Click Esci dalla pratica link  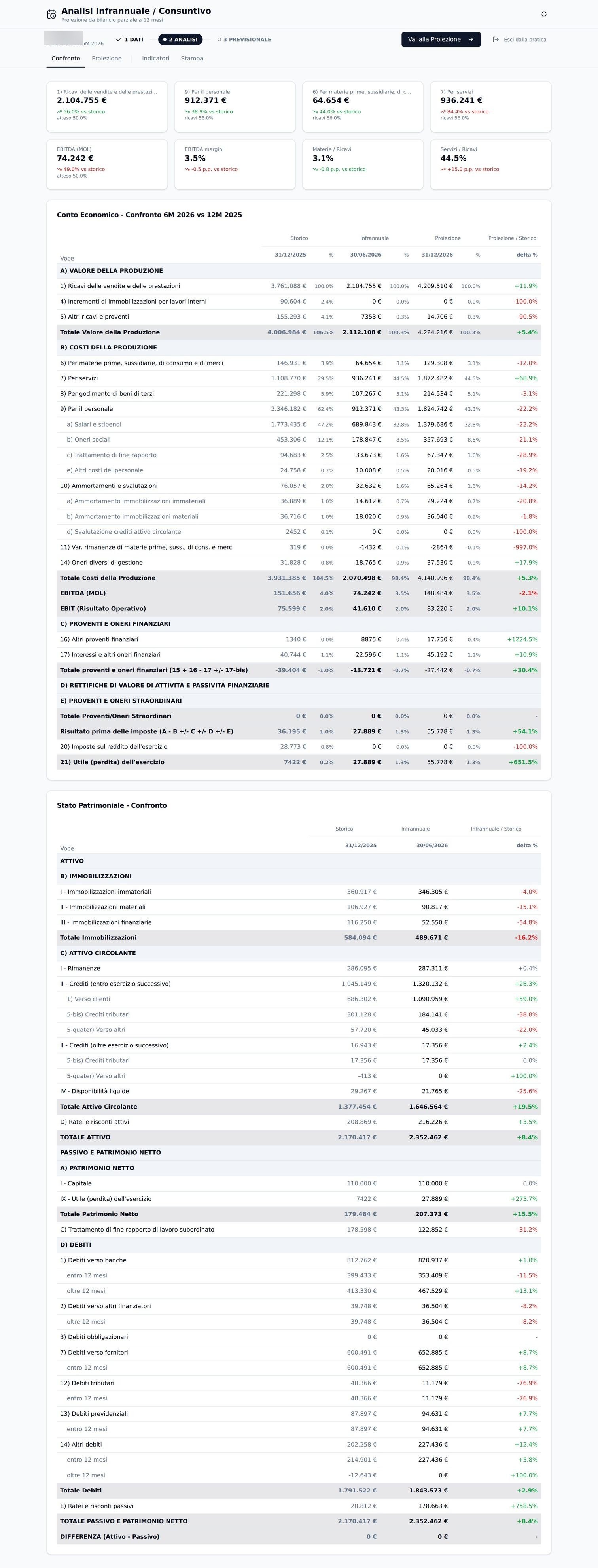click(x=519, y=40)
